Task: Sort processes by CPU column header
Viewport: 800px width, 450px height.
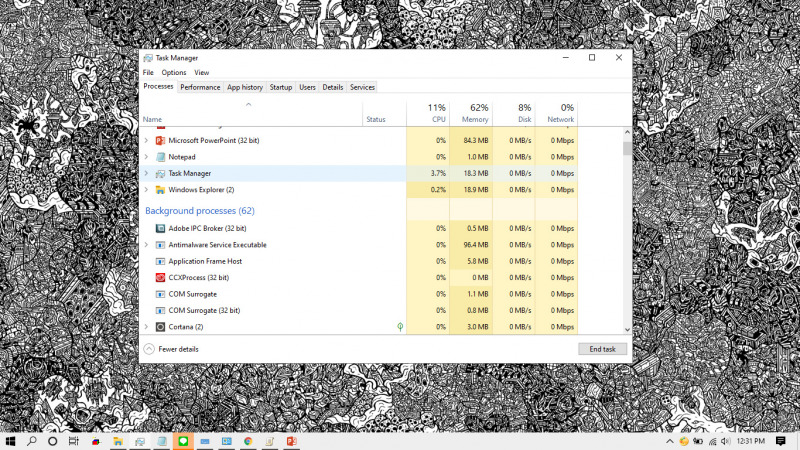Action: pos(428,113)
